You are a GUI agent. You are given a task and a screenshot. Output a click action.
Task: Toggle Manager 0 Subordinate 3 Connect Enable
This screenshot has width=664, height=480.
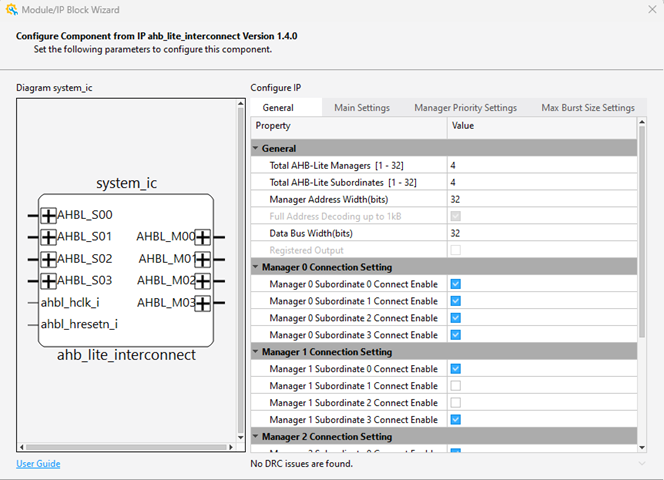pyautogui.click(x=456, y=335)
